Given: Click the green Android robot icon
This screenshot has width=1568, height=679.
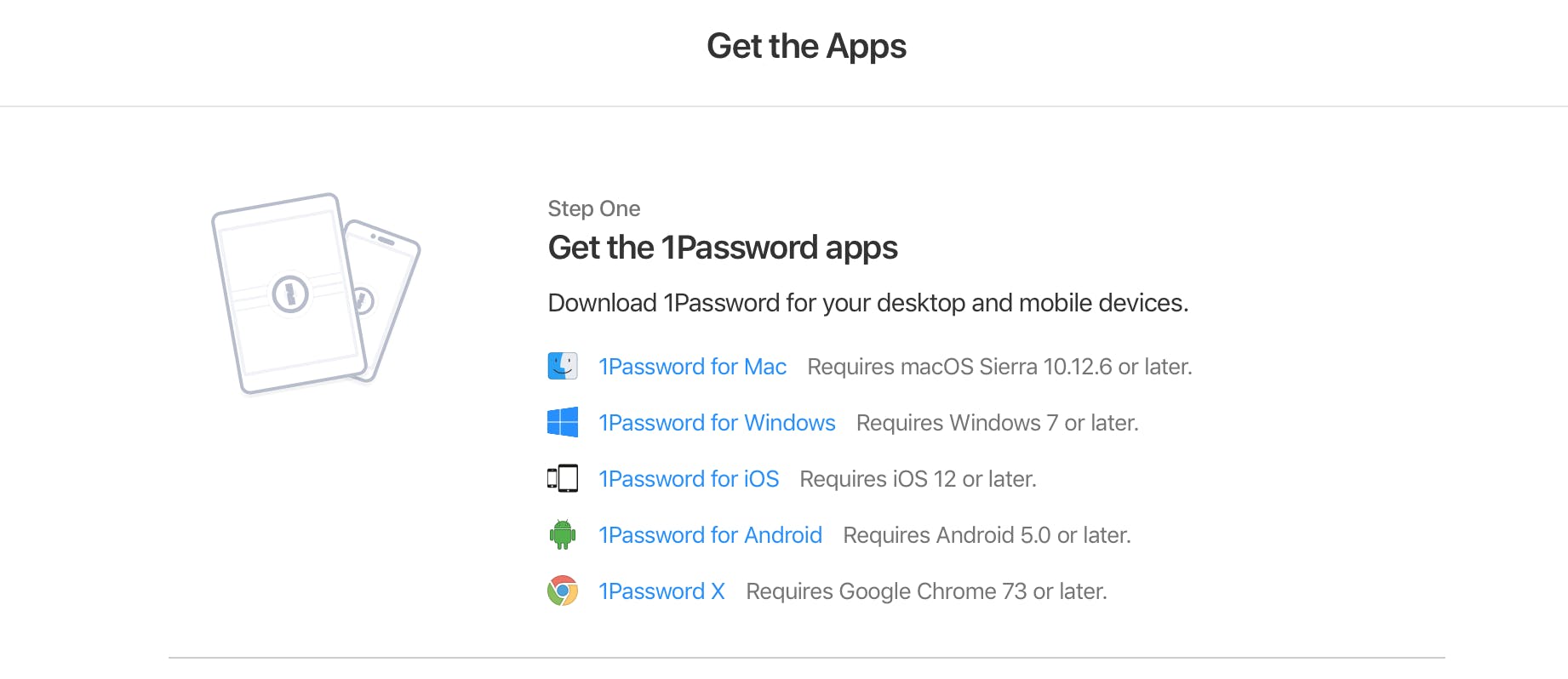Looking at the screenshot, I should coord(563,535).
